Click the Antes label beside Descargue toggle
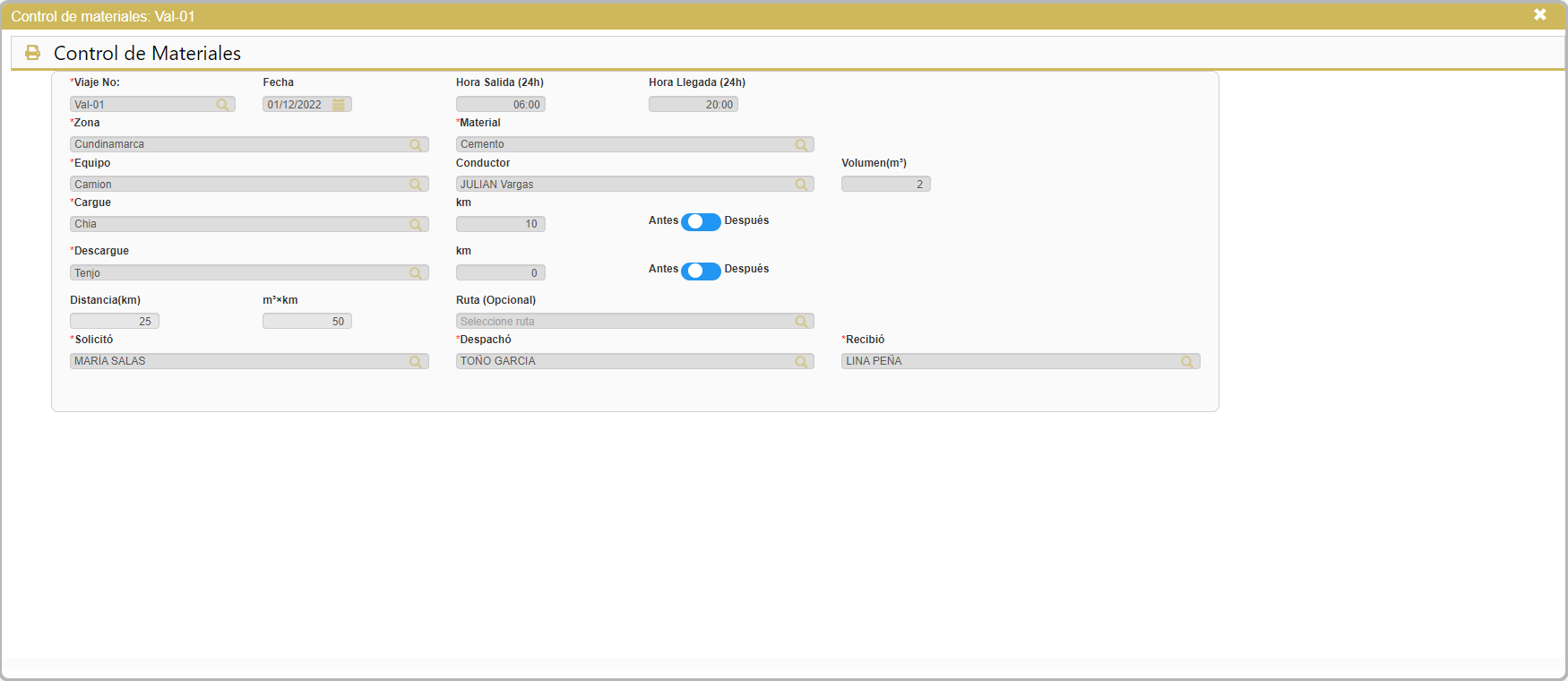The image size is (1568, 681). (663, 269)
